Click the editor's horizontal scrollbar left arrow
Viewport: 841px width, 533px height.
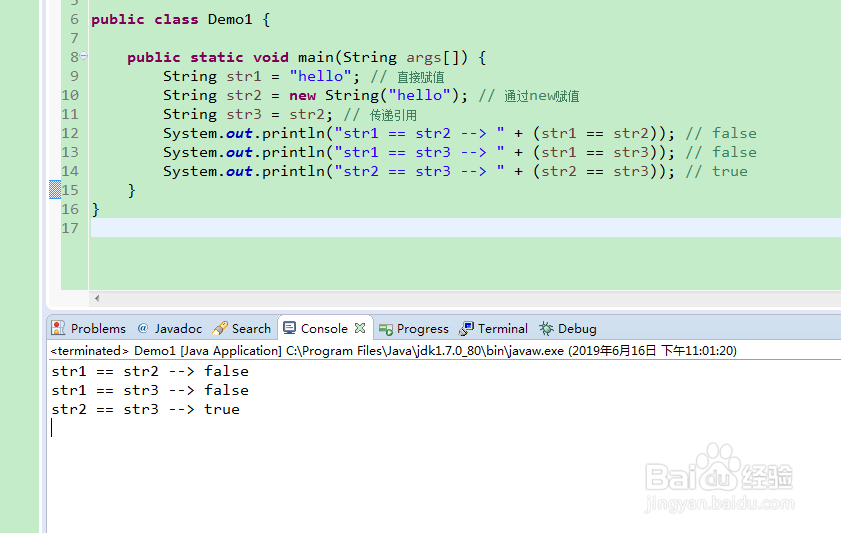[97, 298]
